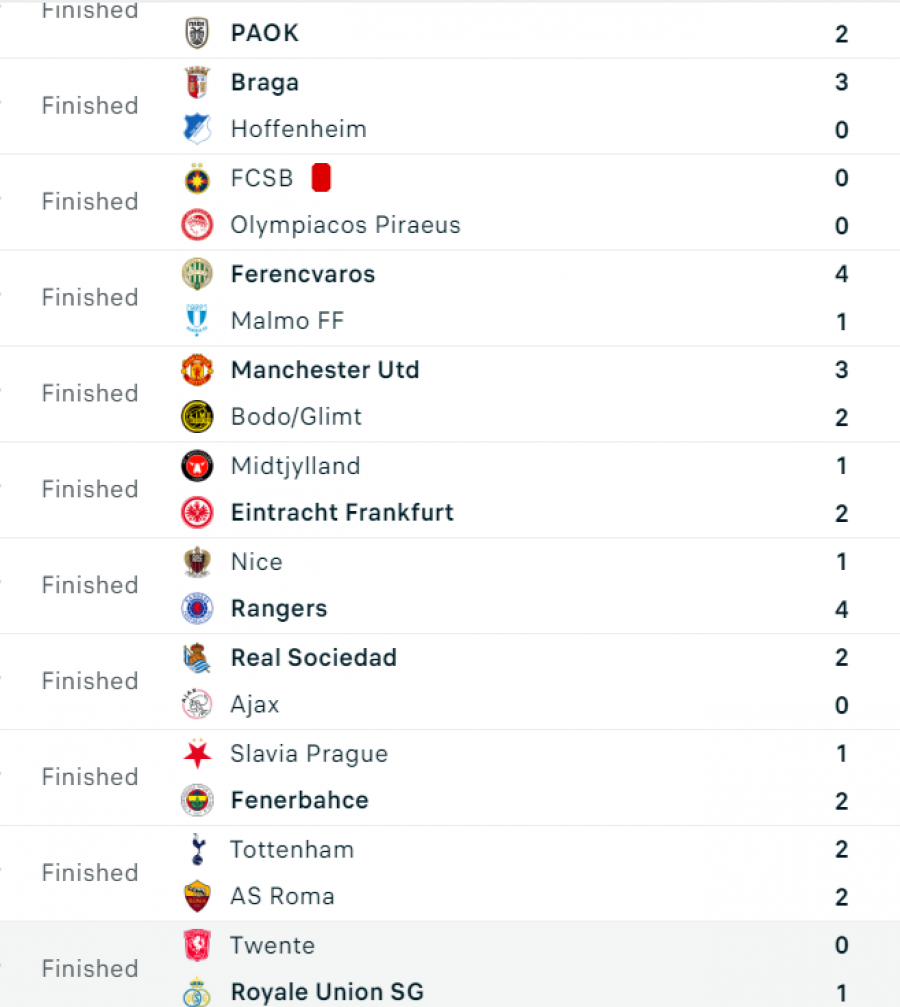Click the Braga team logo
Screen dimensions: 900x1007
(197, 82)
